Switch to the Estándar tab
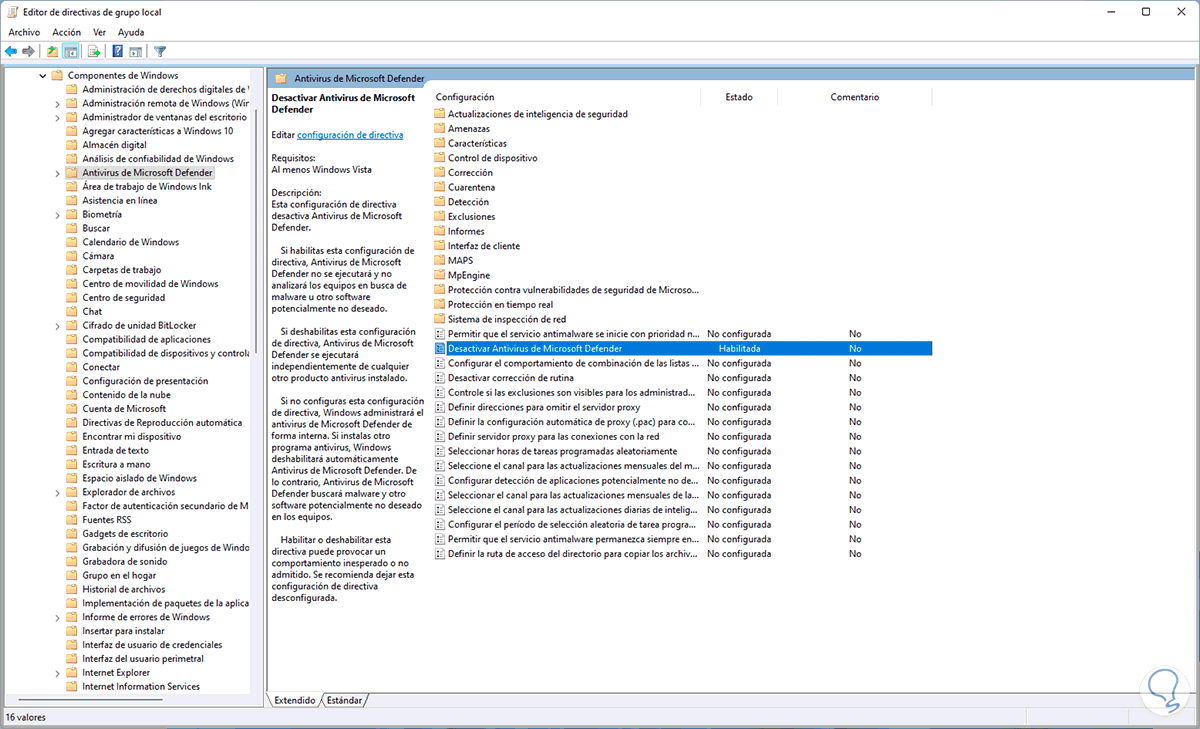 pyautogui.click(x=344, y=700)
